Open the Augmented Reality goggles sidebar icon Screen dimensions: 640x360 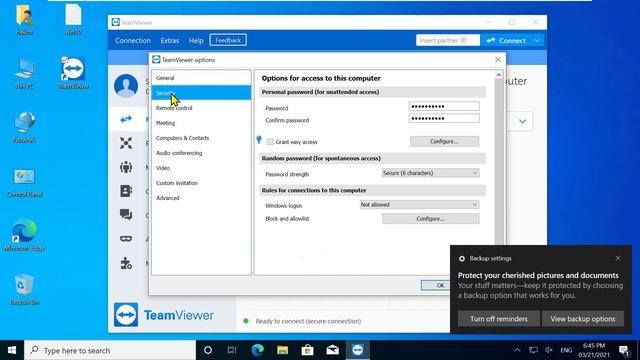pos(126,238)
